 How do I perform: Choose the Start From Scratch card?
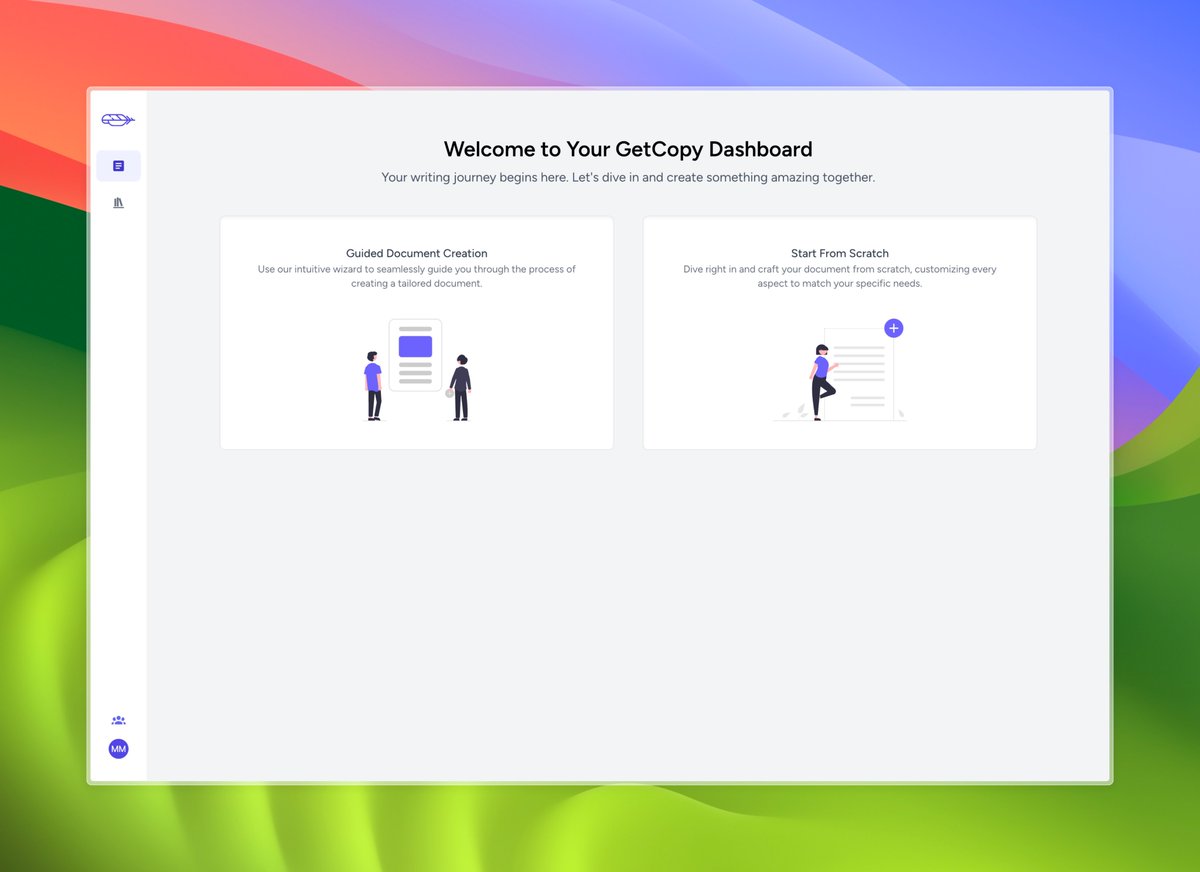840,333
